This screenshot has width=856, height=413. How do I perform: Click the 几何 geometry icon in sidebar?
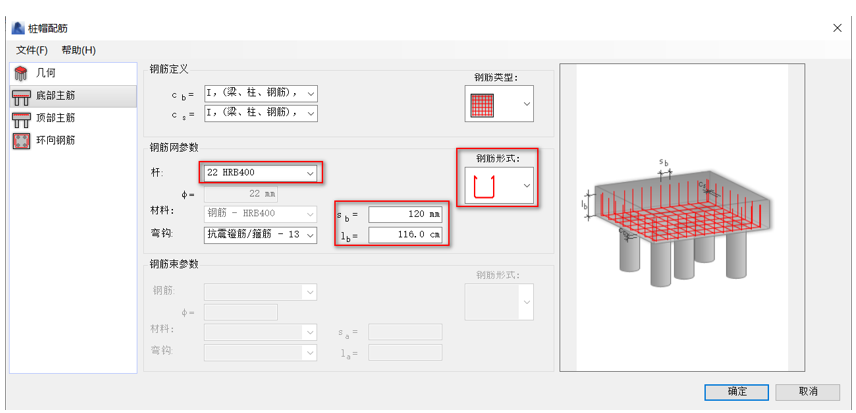click(x=21, y=73)
